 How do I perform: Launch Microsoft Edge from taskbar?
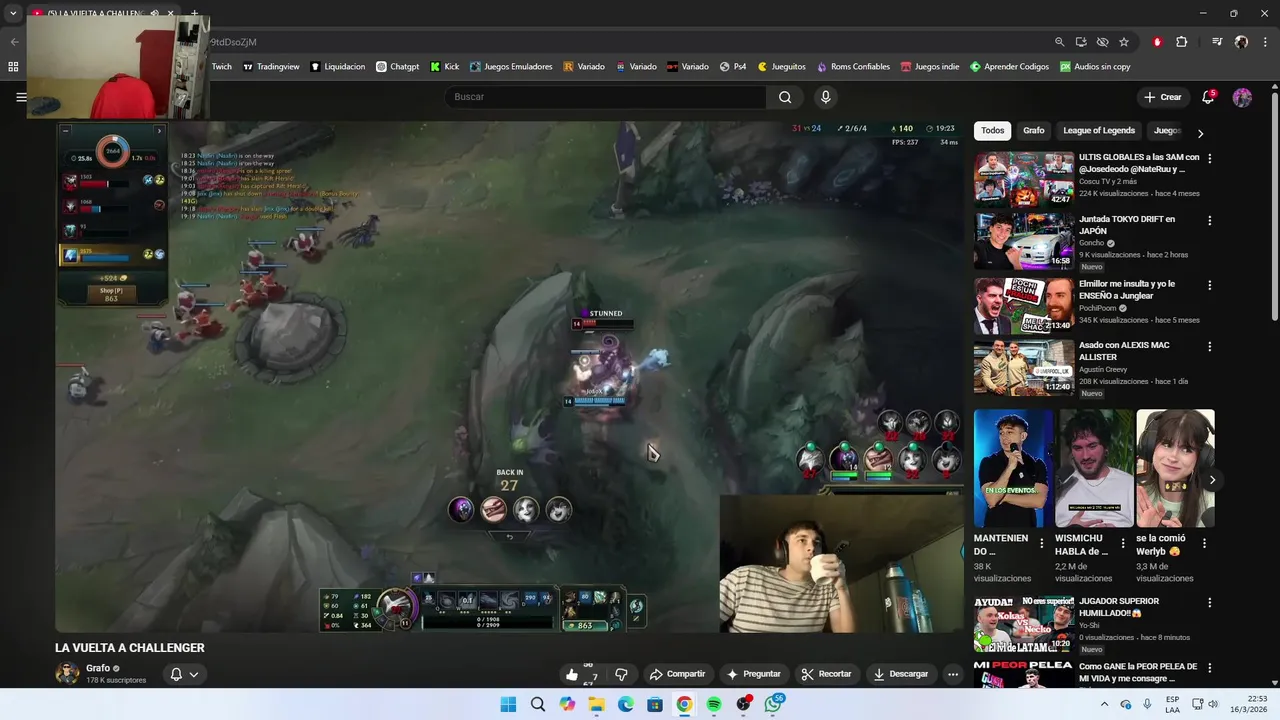tap(626, 704)
